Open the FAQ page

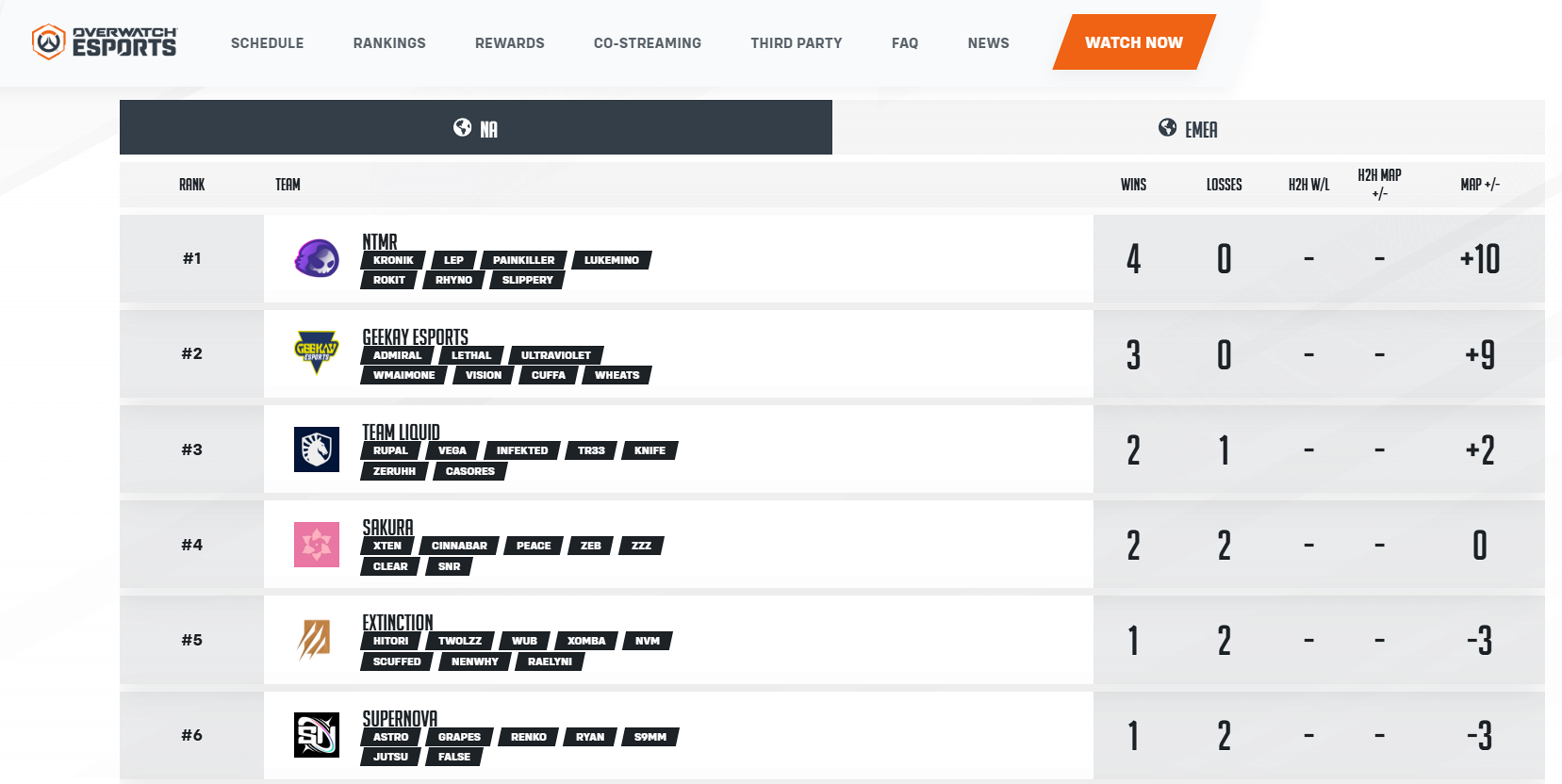click(x=905, y=43)
